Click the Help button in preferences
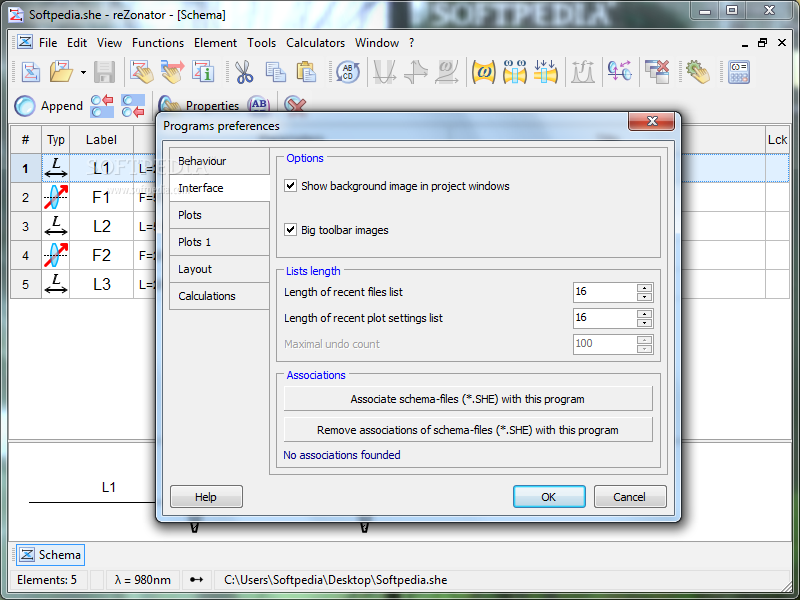 (206, 496)
